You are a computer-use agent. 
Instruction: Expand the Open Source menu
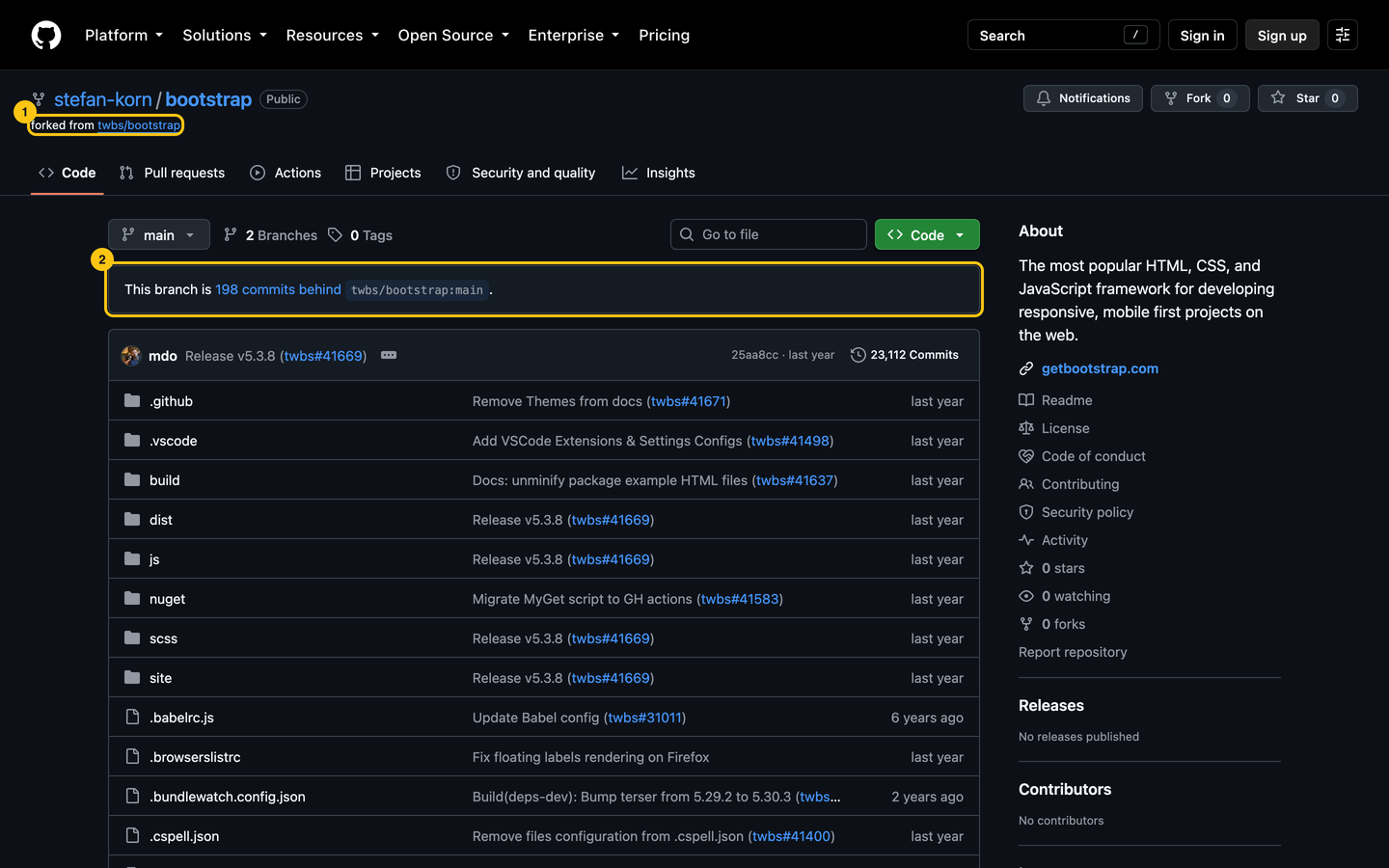pyautogui.click(x=453, y=36)
